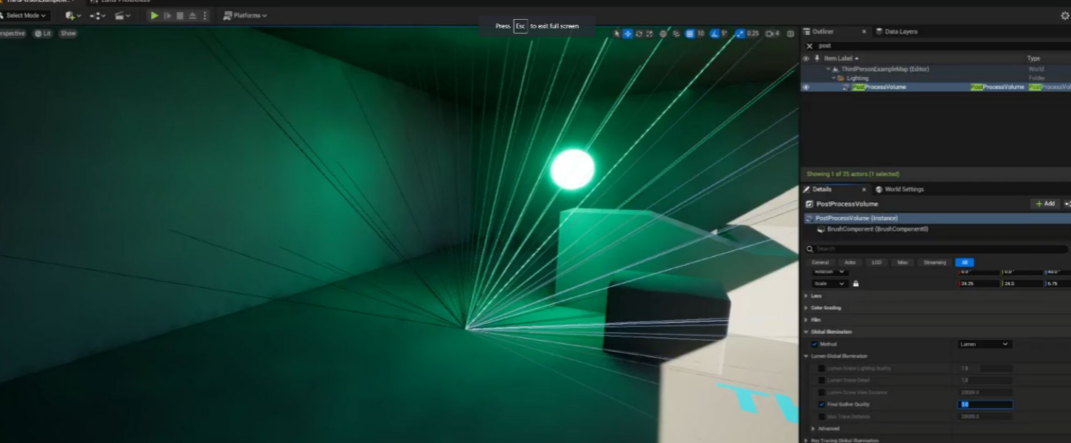Select the General filter tab
Image resolution: width=1071 pixels, height=443 pixels.
(820, 262)
